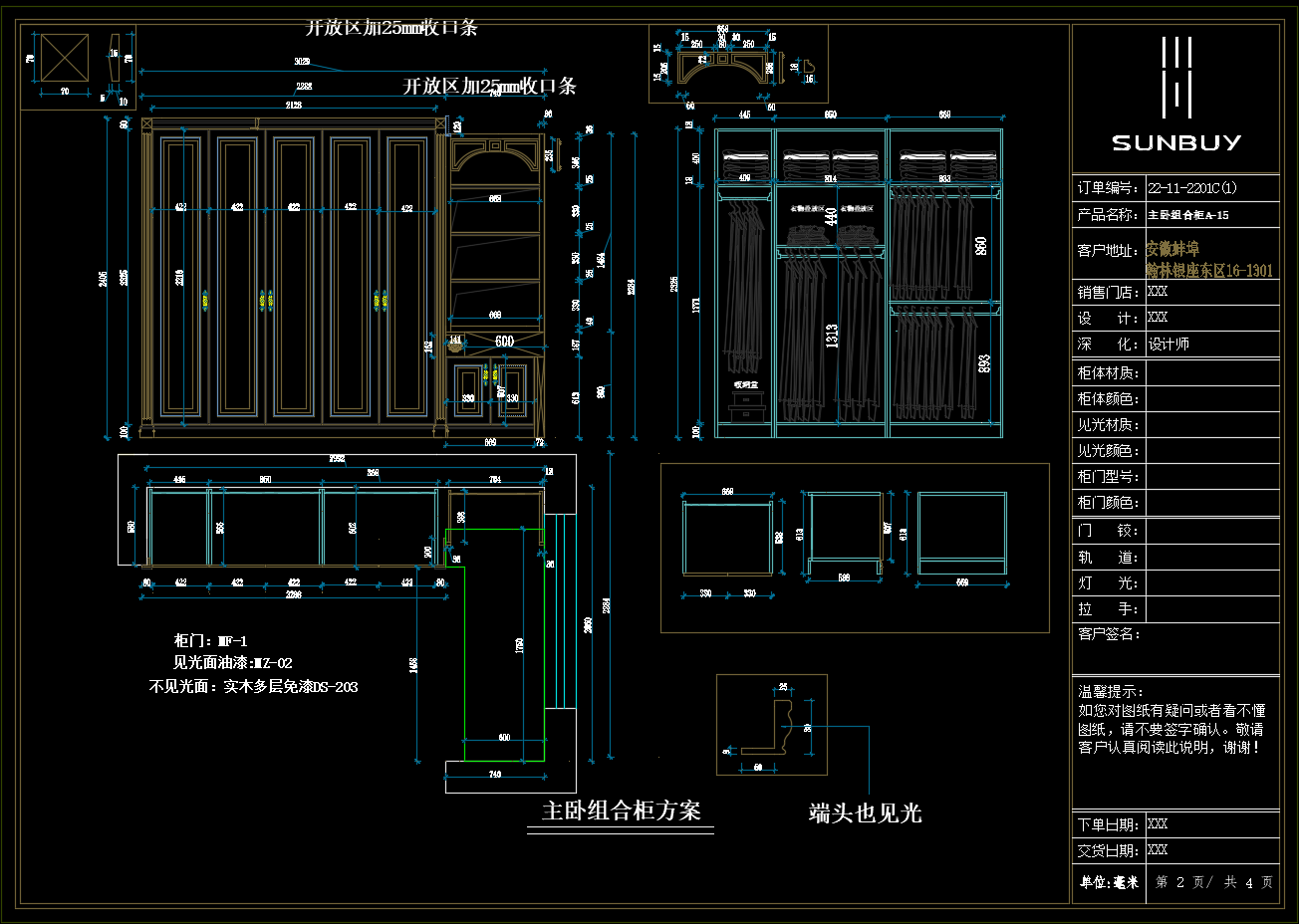1299x924 pixels.
Task: Click the empty 柜门颜色 value cell
Action: pos(1211,503)
